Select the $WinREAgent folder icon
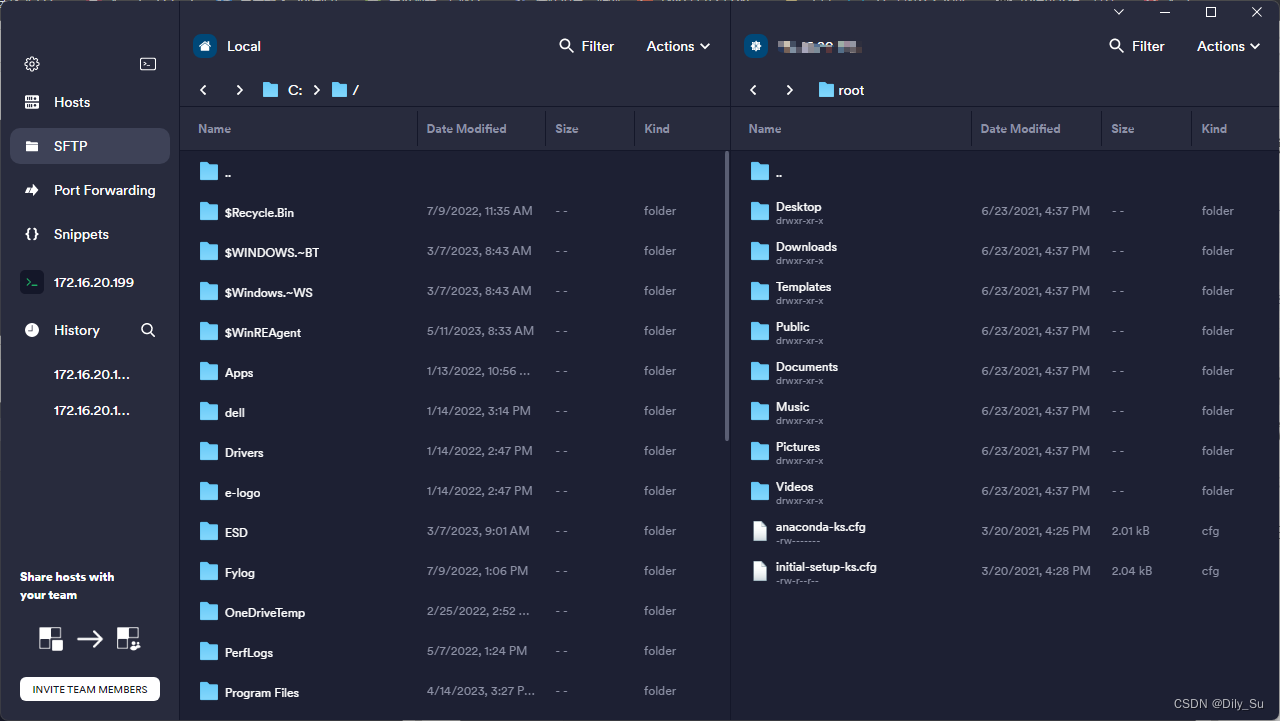The image size is (1280, 721). click(x=209, y=331)
